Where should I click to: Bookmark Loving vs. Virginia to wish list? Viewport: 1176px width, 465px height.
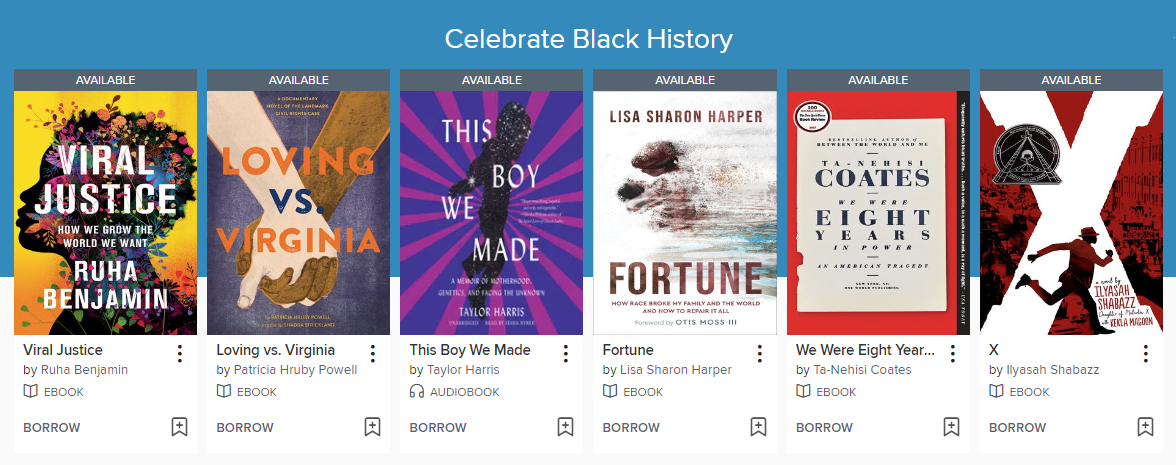tap(372, 427)
